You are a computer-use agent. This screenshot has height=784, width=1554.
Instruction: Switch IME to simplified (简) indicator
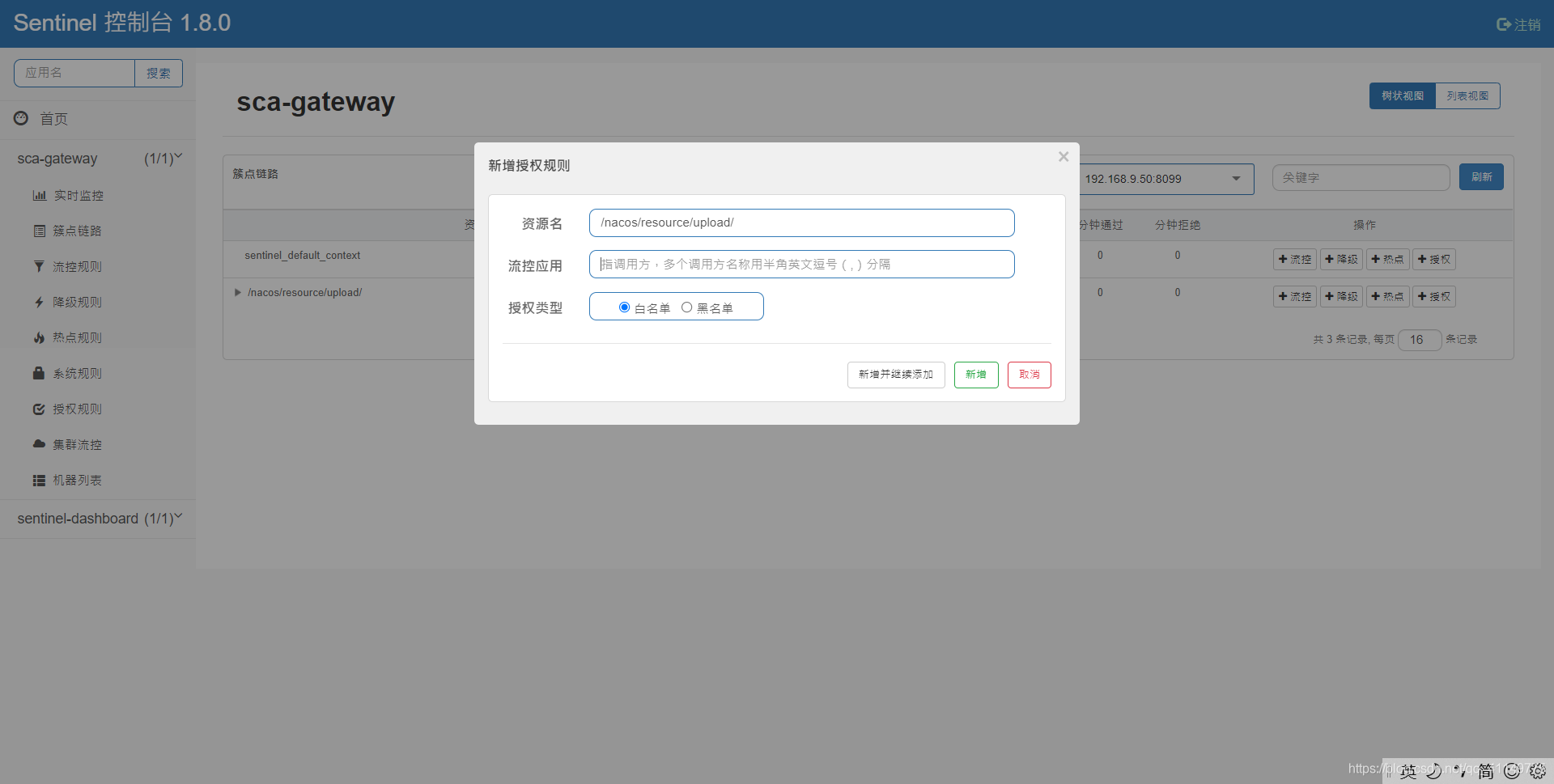pyautogui.click(x=1485, y=771)
